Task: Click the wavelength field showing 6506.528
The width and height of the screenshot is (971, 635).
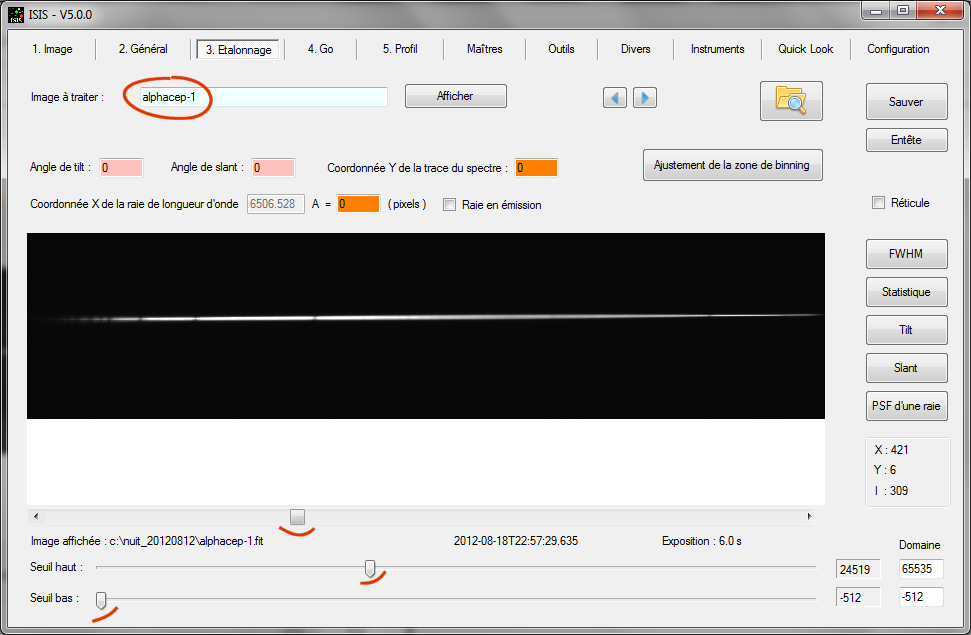Action: 276,204
